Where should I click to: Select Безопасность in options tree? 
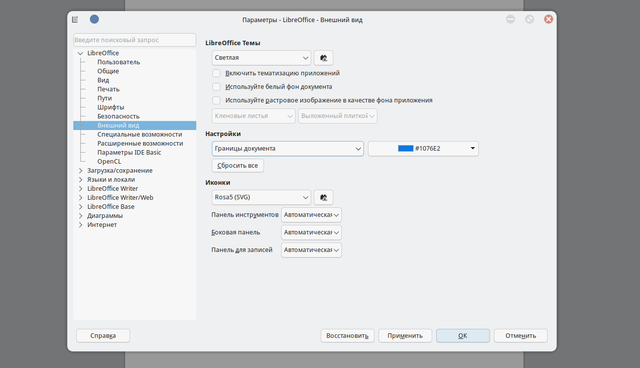(x=118, y=116)
